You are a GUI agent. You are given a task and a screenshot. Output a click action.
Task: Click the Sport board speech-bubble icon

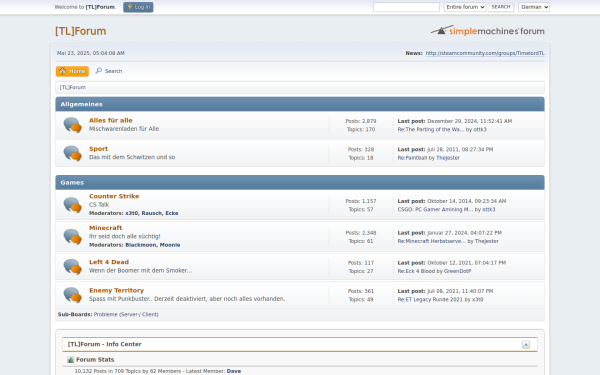point(72,153)
